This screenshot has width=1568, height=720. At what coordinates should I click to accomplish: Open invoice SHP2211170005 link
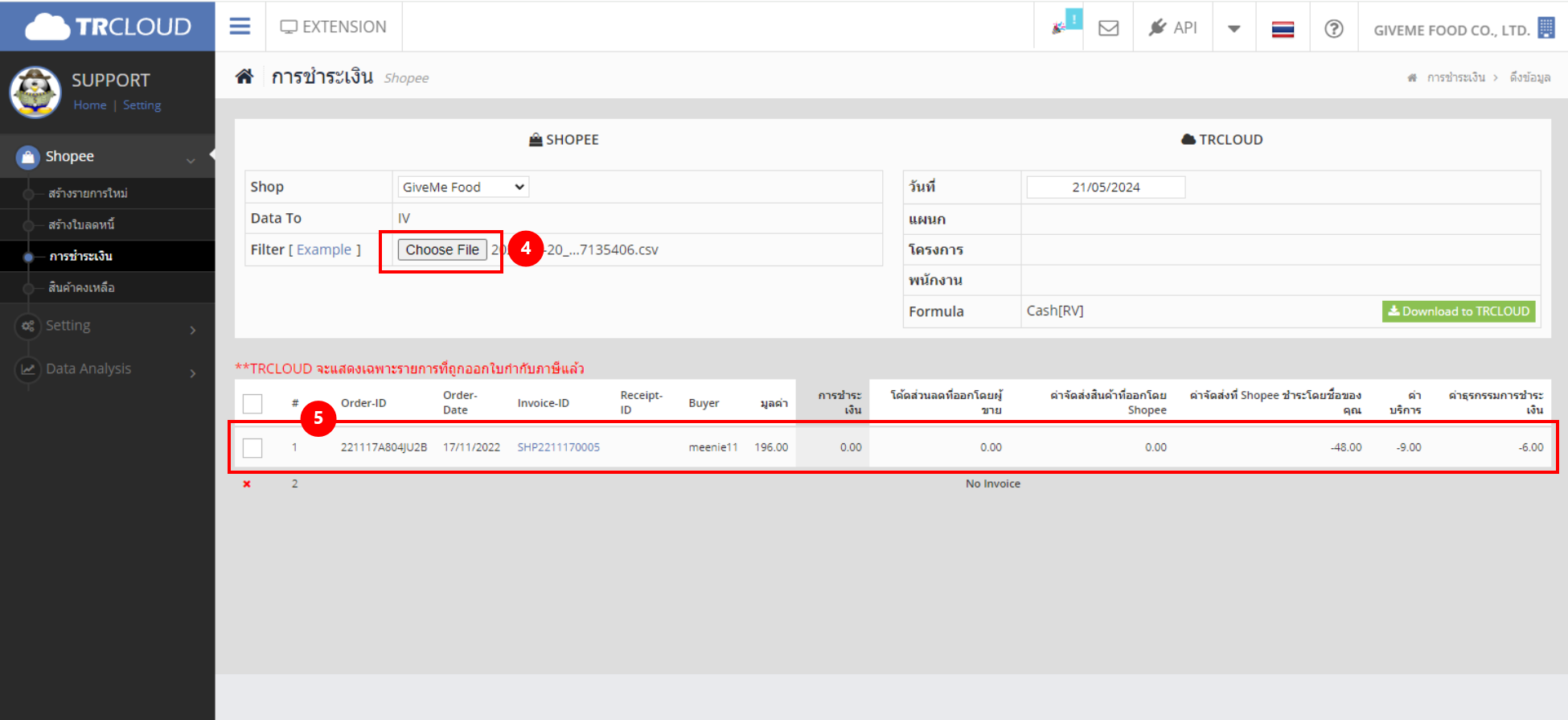tap(559, 447)
